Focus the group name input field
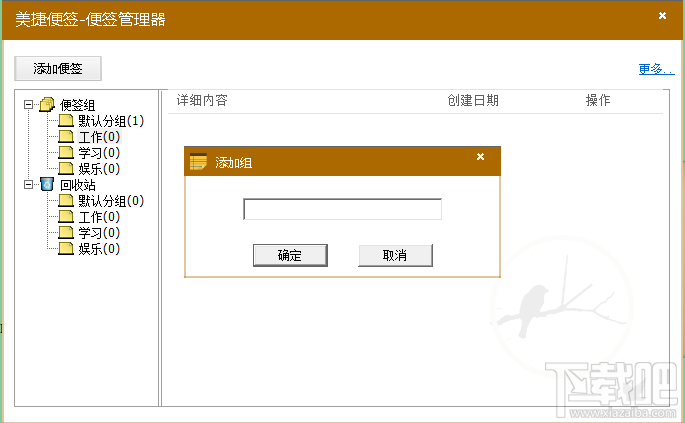Screen dimensions: 685x423 pos(342,209)
